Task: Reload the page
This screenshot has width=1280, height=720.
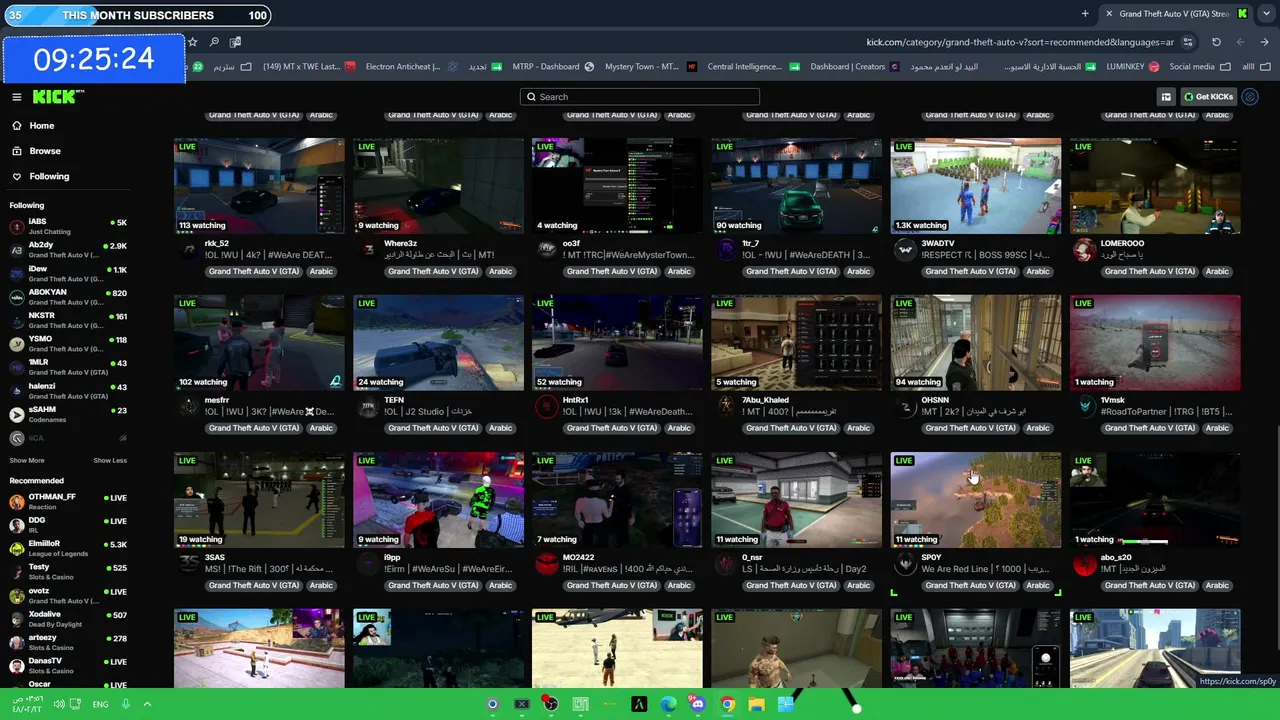Action: (1216, 42)
